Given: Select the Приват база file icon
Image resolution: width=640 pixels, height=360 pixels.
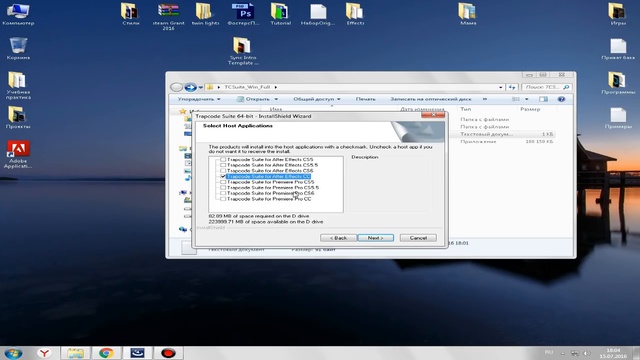Looking at the screenshot, I should [x=618, y=49].
